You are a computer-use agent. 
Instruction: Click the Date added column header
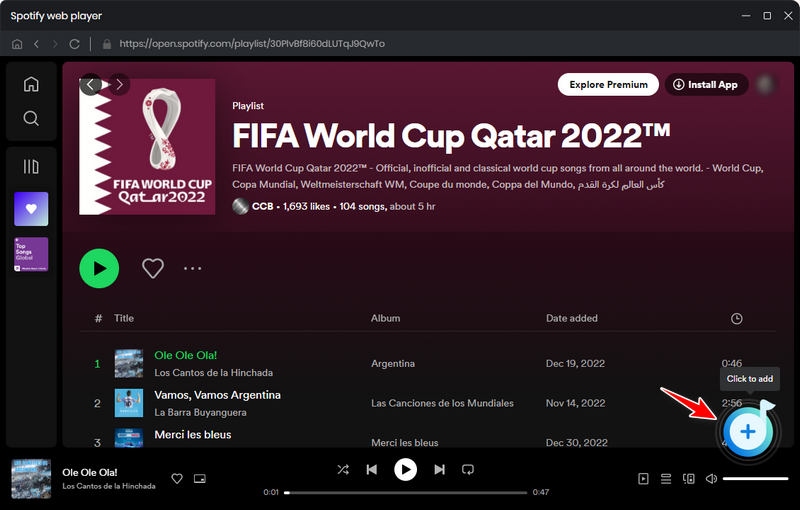(x=571, y=318)
